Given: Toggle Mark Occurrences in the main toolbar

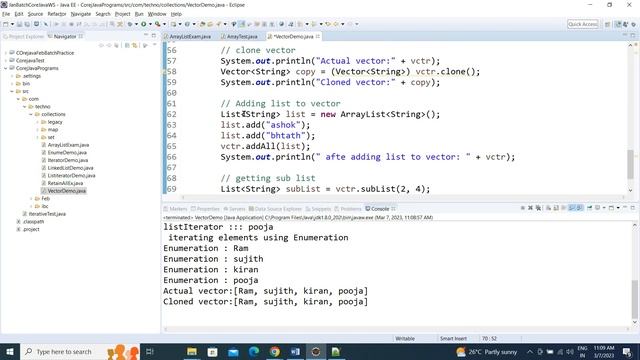Looking at the screenshot, I should (x=242, y=24).
